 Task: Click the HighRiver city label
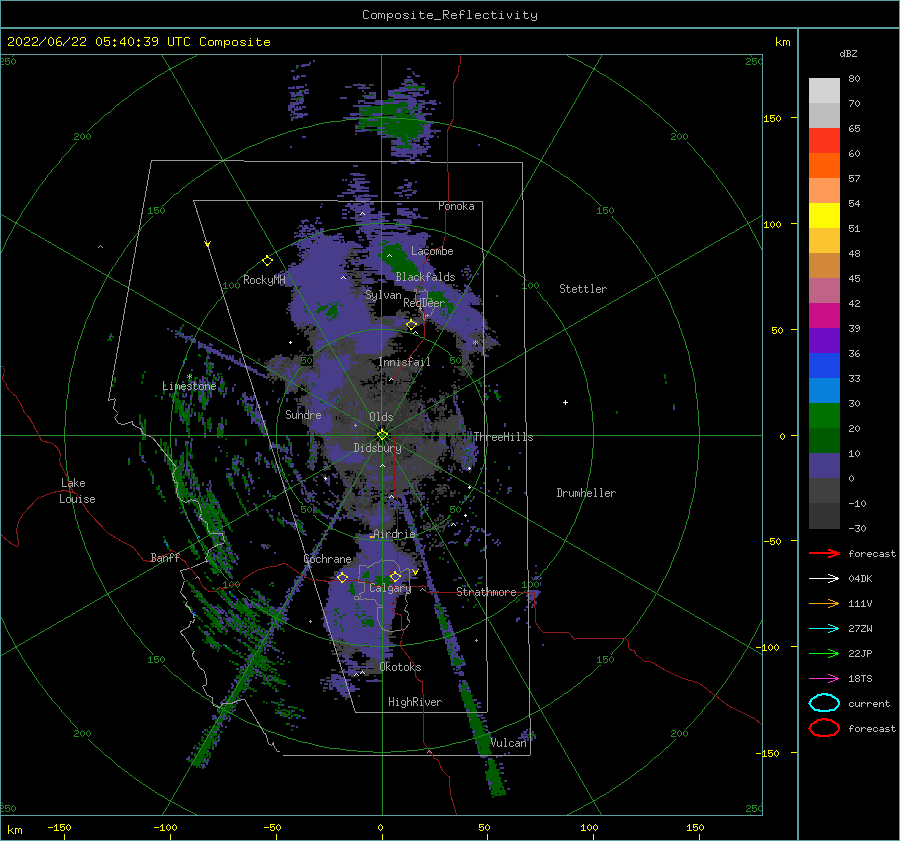click(415, 702)
